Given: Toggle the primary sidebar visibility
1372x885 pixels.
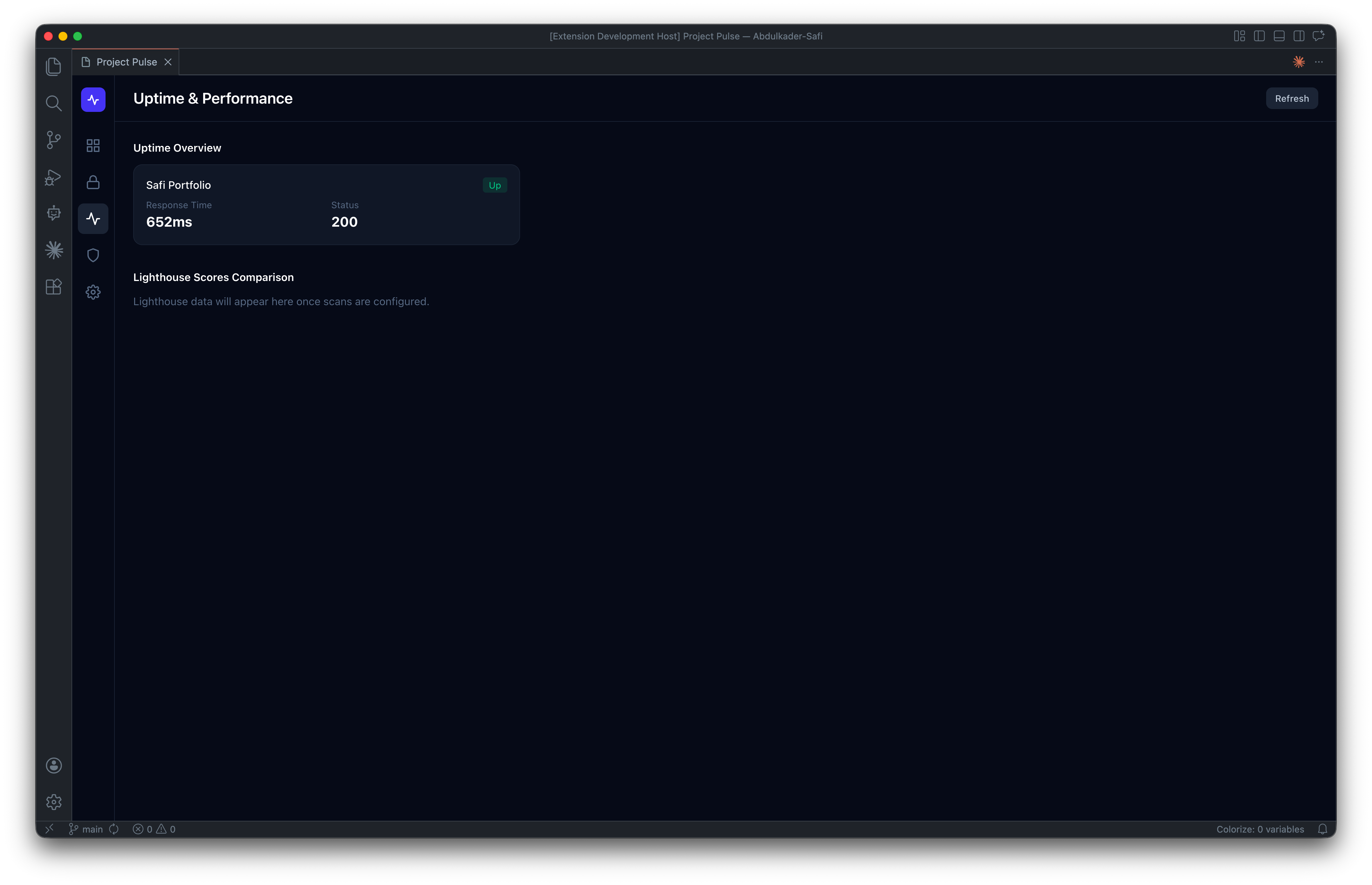Looking at the screenshot, I should pyautogui.click(x=1259, y=36).
